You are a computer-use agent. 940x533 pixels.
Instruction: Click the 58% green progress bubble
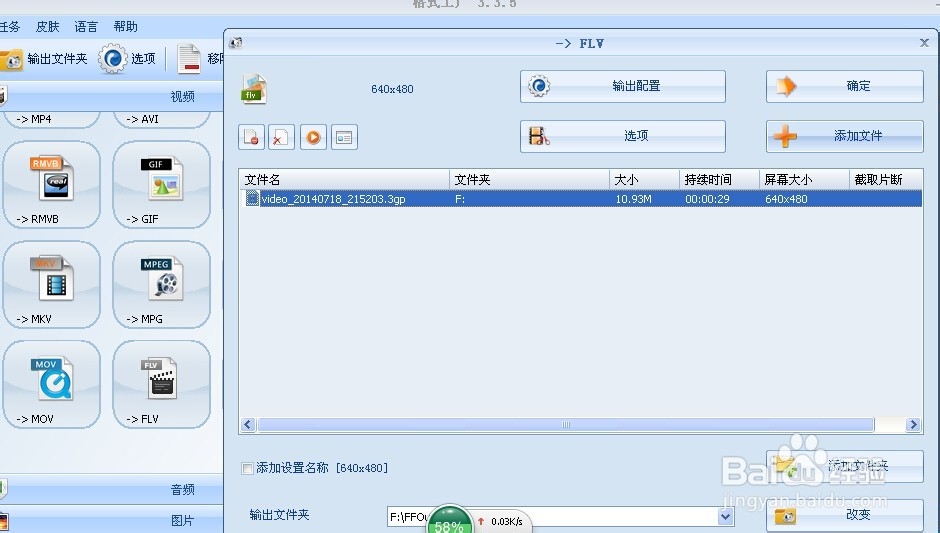pyautogui.click(x=449, y=520)
